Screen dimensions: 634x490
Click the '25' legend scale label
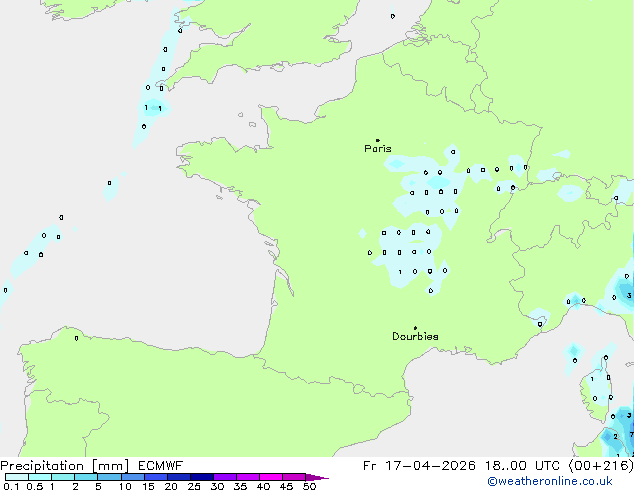pyautogui.click(x=194, y=486)
